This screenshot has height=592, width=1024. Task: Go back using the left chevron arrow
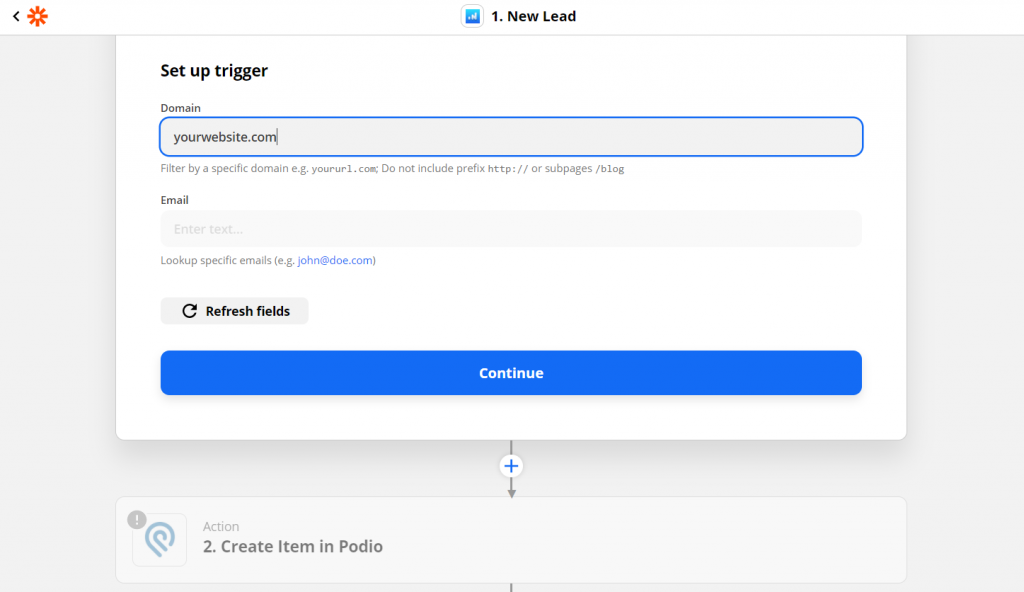16,16
